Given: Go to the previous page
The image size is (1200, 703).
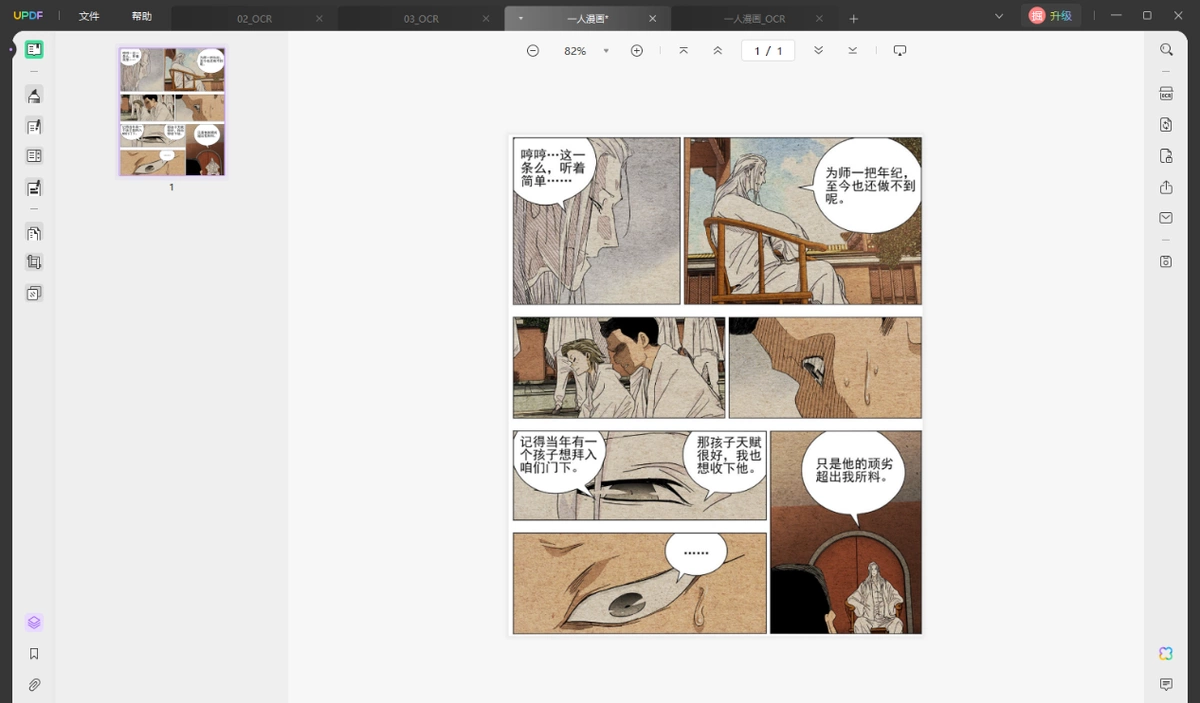Looking at the screenshot, I should pos(717,51).
